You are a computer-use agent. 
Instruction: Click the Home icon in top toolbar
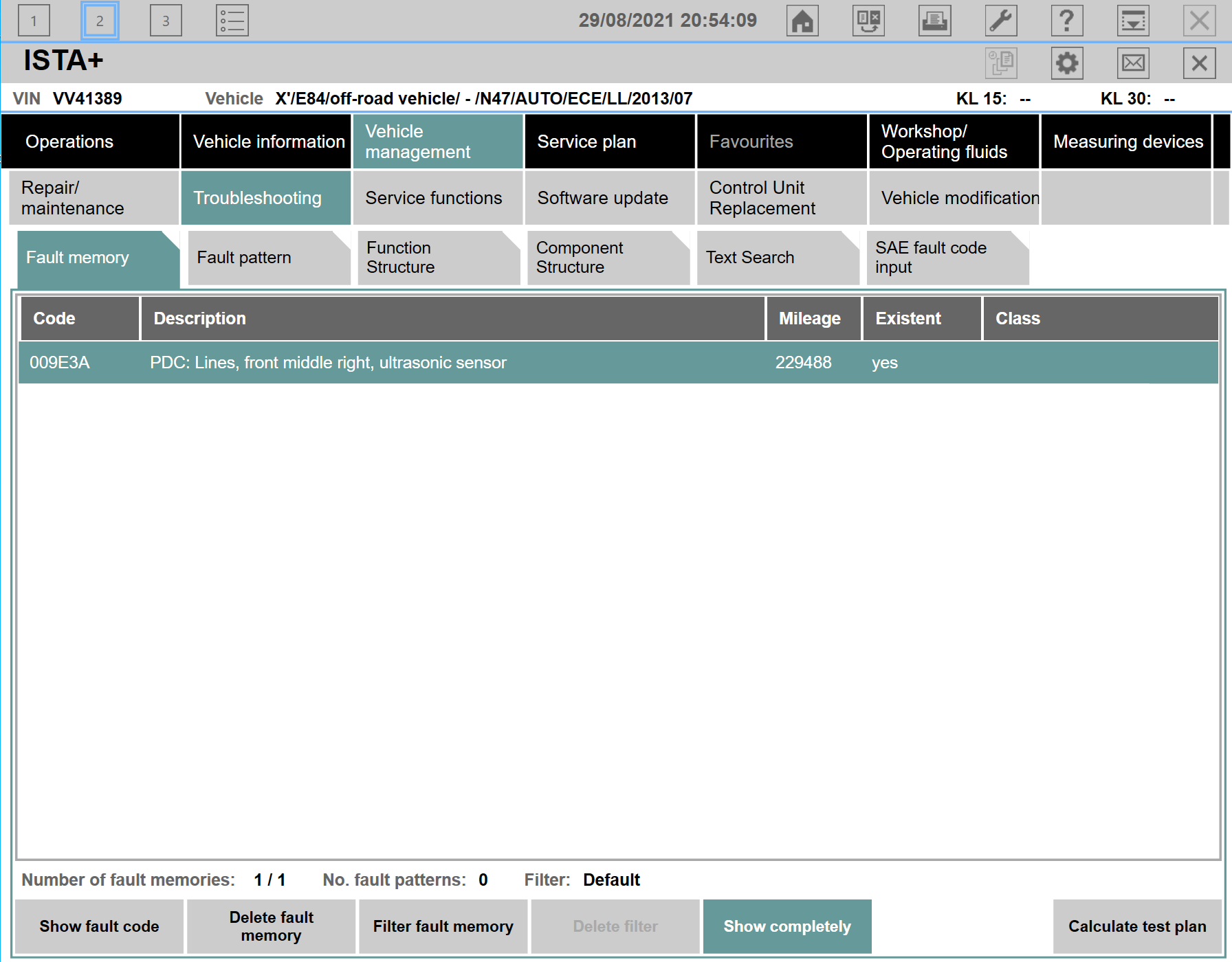[x=802, y=21]
